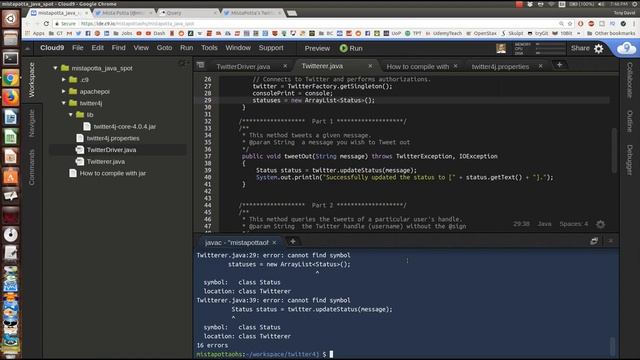The width and height of the screenshot is (640, 360).
Task: Open Google Chrome icon in dock
Action: point(11,78)
